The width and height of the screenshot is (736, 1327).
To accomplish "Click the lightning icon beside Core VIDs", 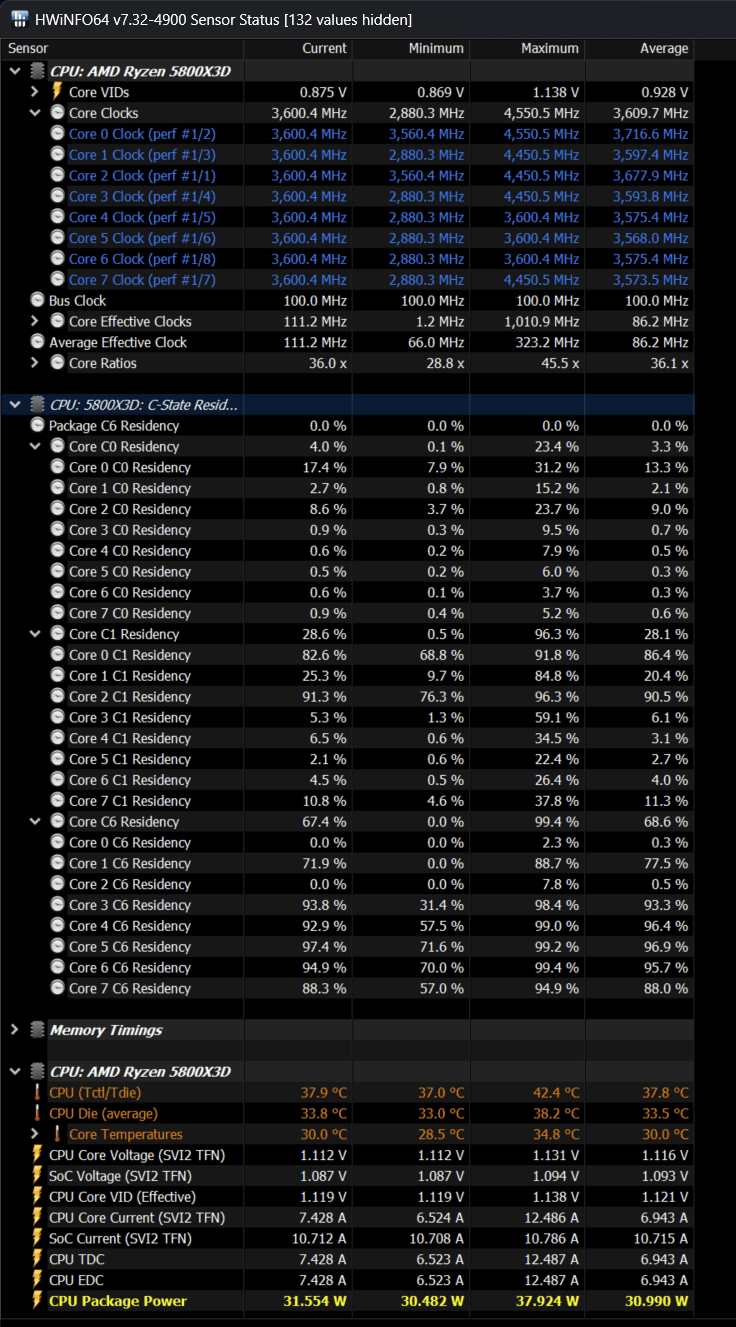I will pos(57,92).
